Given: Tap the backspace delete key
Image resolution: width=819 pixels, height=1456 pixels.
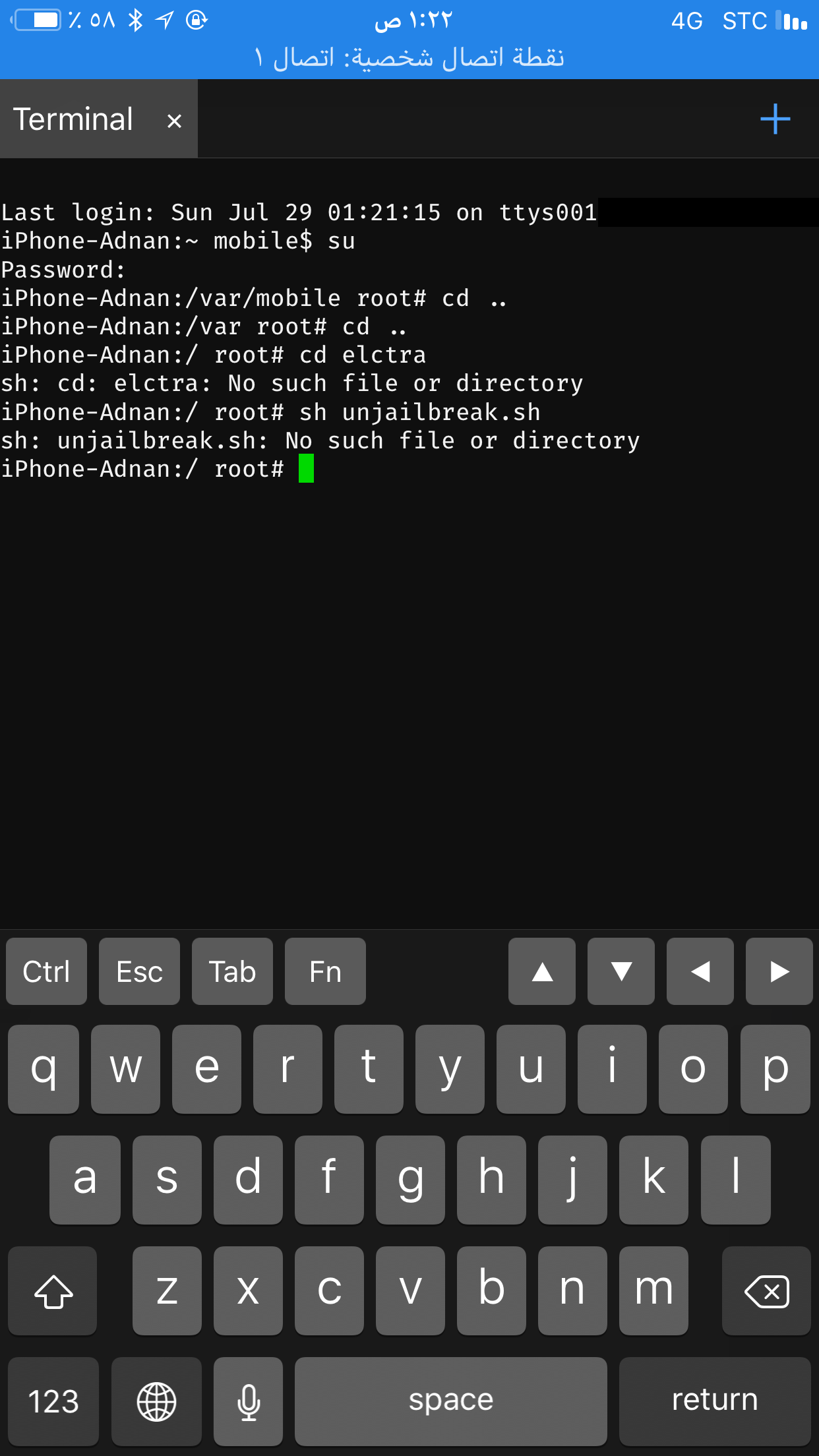Looking at the screenshot, I should pyautogui.click(x=766, y=1290).
